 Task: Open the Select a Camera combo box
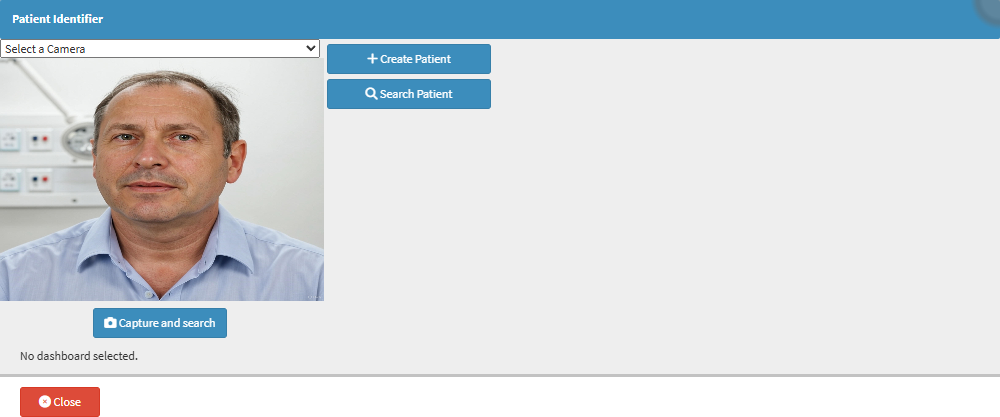(159, 48)
